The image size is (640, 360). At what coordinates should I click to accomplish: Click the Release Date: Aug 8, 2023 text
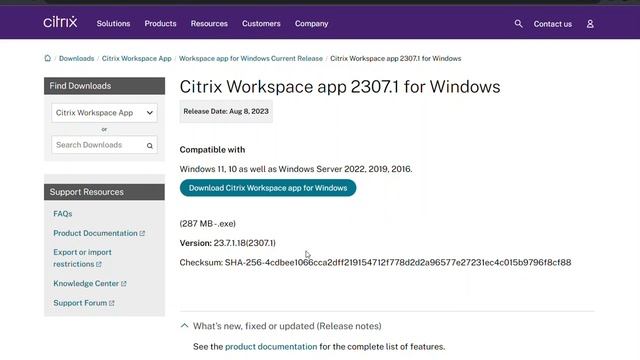tap(226, 111)
